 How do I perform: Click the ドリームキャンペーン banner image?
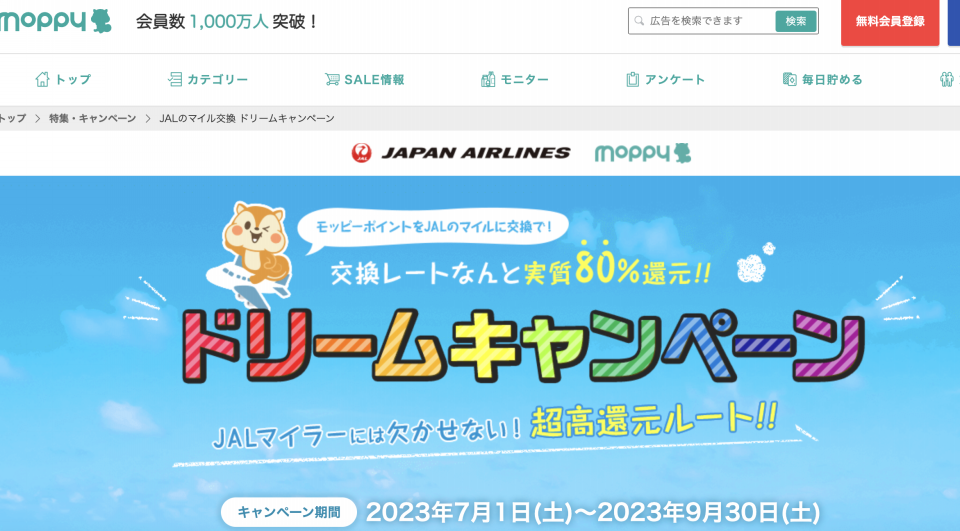(480, 353)
